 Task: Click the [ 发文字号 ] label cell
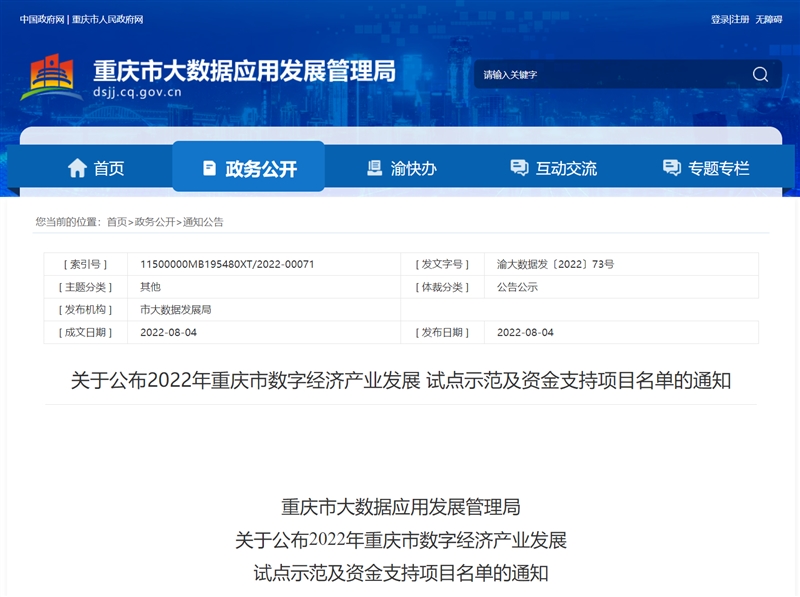442,264
